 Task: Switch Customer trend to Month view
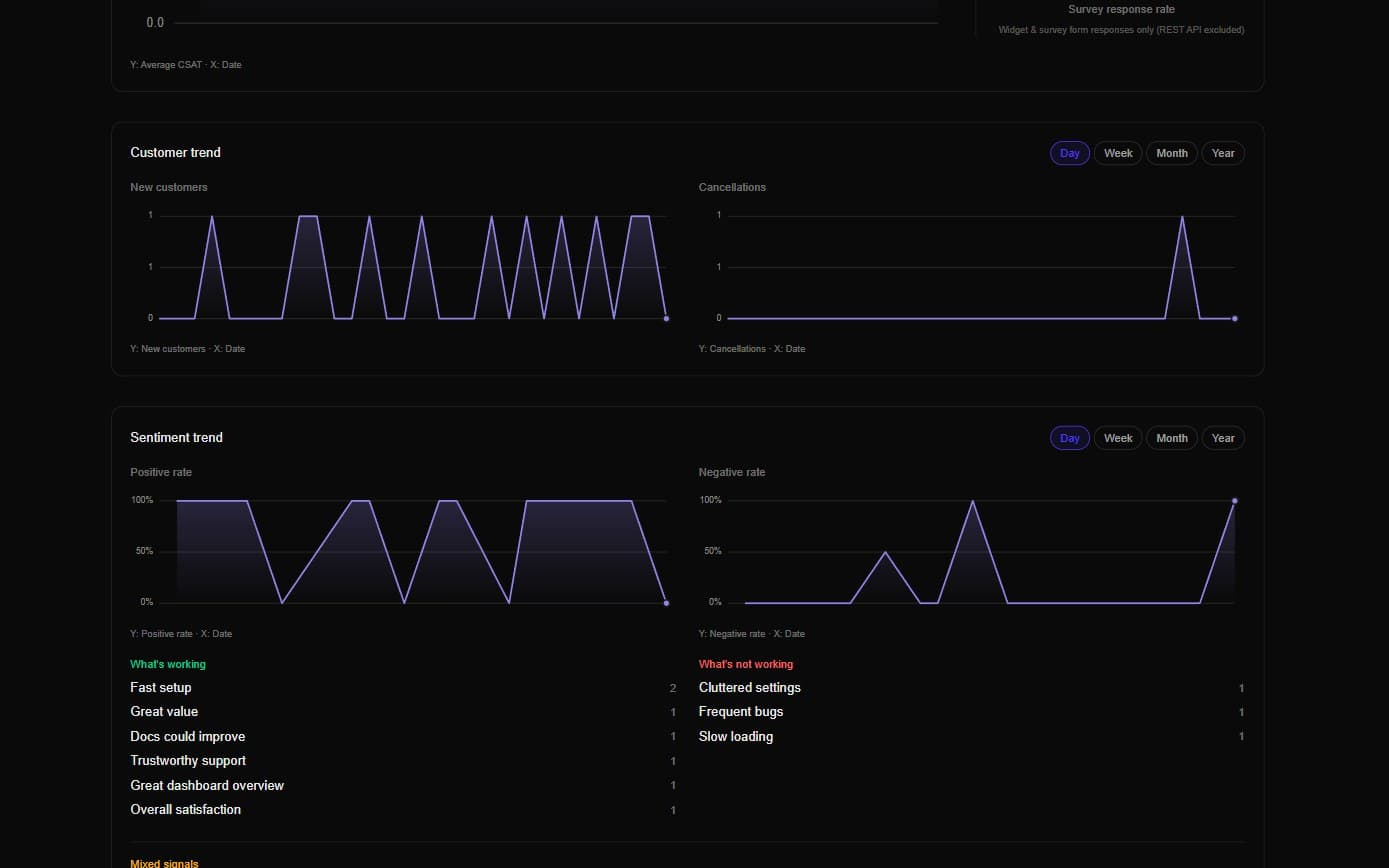(1172, 153)
